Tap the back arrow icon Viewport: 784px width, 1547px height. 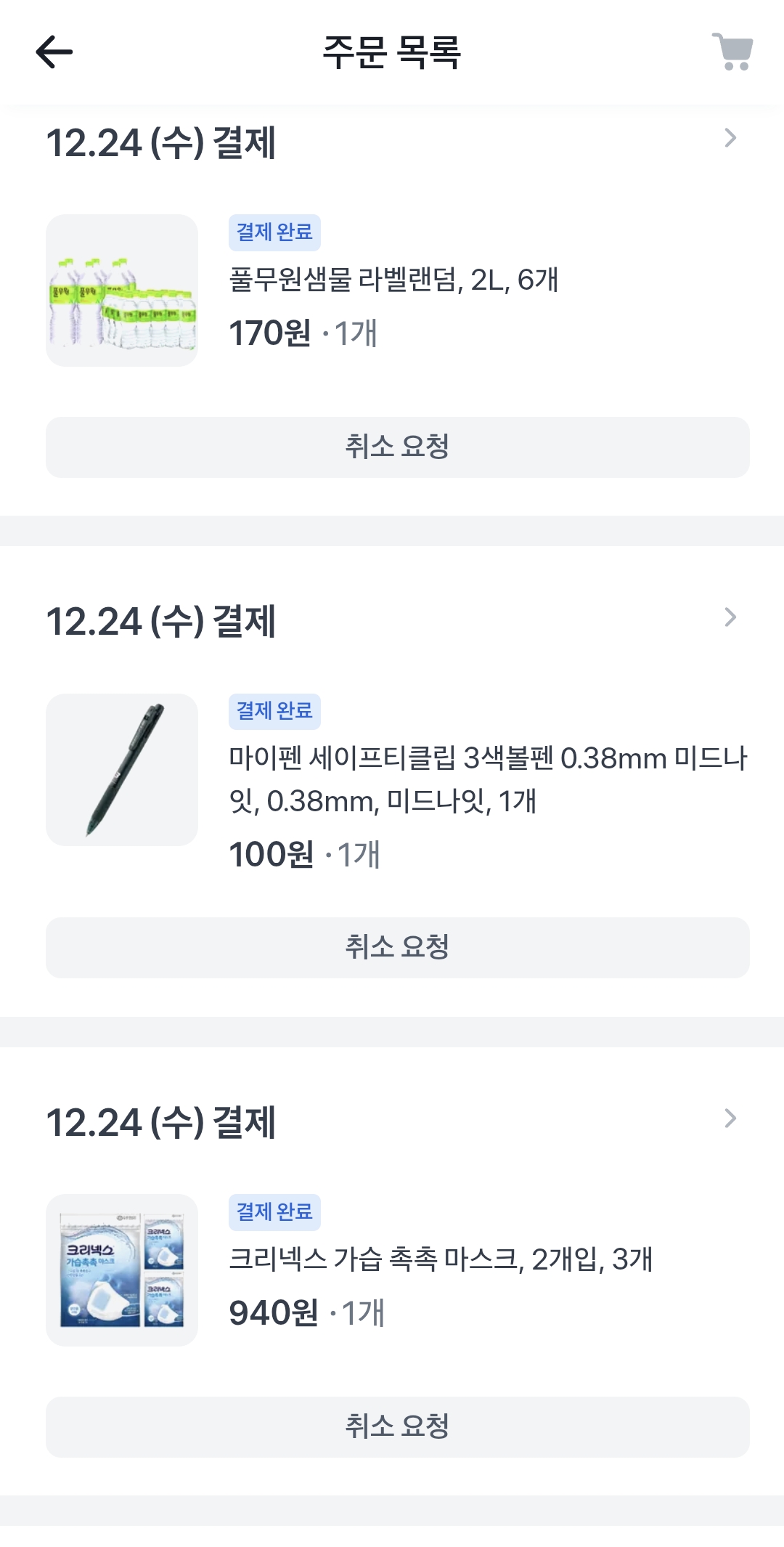tap(54, 52)
